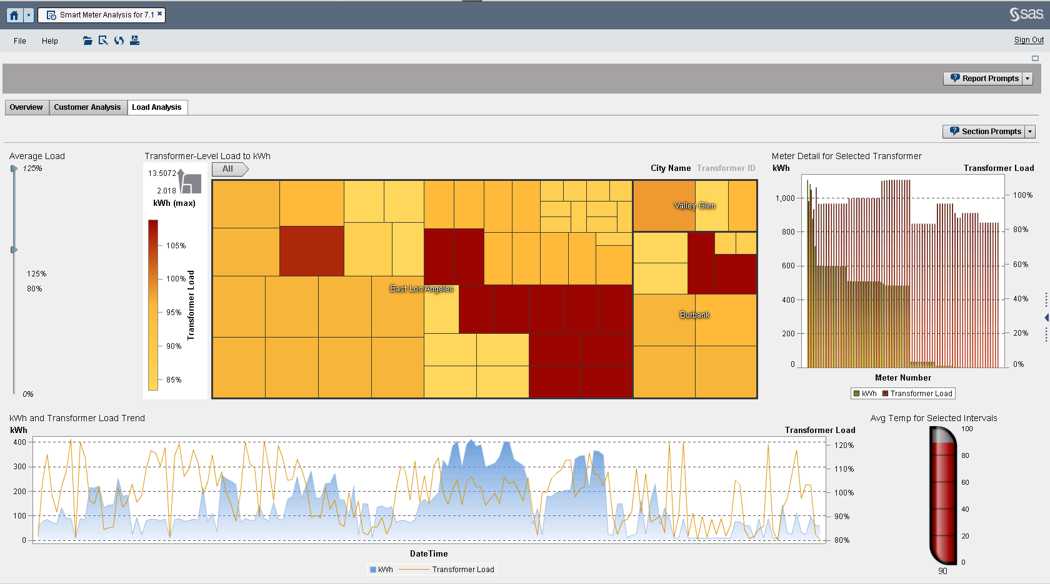Sign out of the session
This screenshot has height=584, width=1050.
tap(1029, 40)
